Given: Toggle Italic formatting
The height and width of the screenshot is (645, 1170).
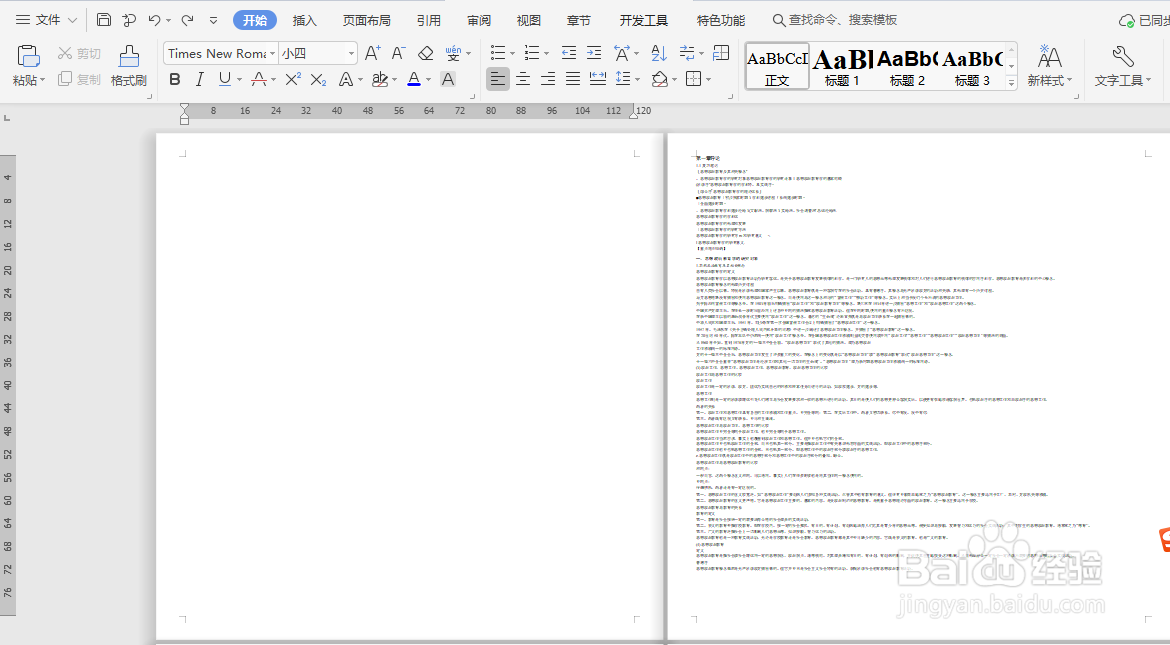Looking at the screenshot, I should [x=199, y=79].
